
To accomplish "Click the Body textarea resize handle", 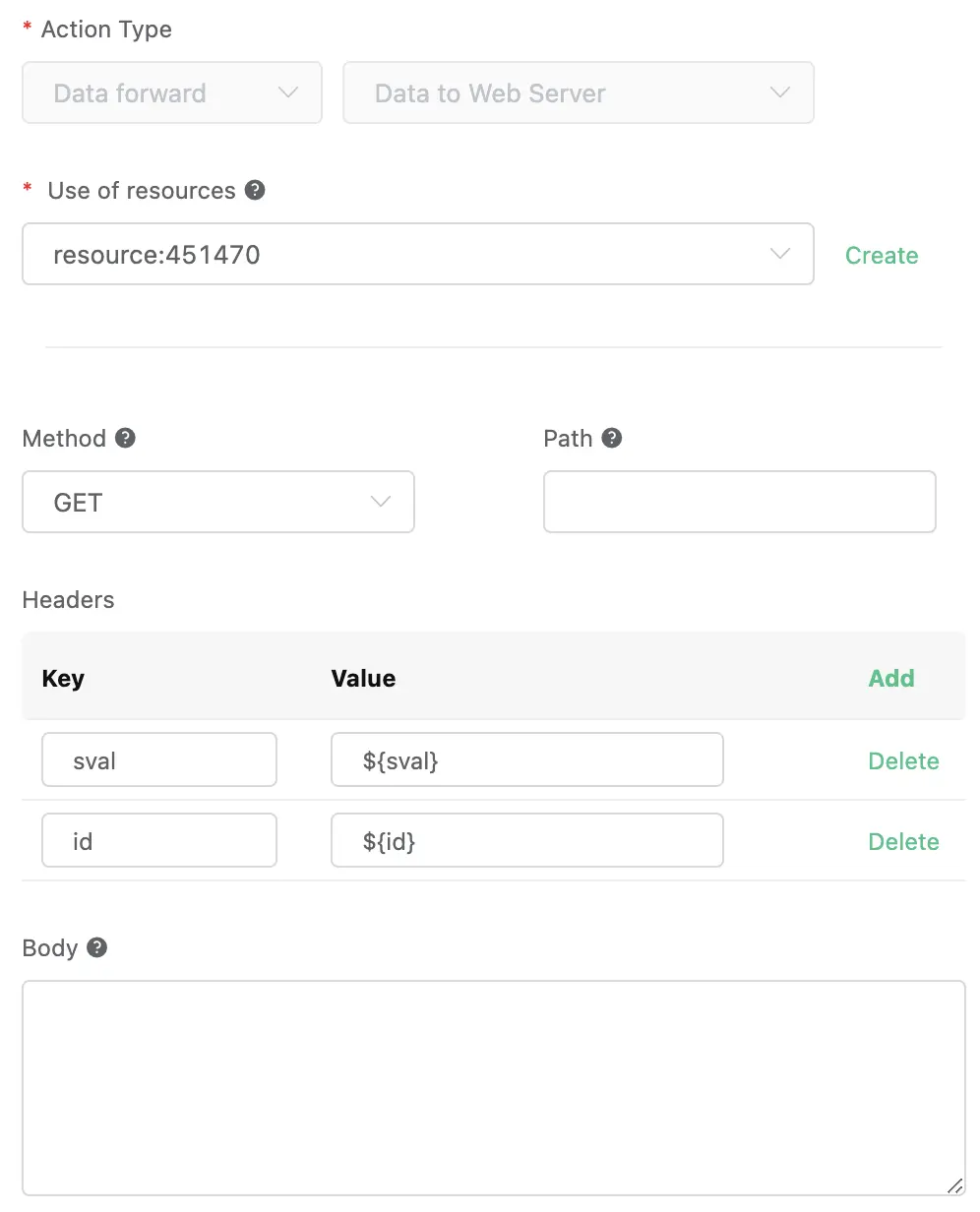I will pos(955,1185).
